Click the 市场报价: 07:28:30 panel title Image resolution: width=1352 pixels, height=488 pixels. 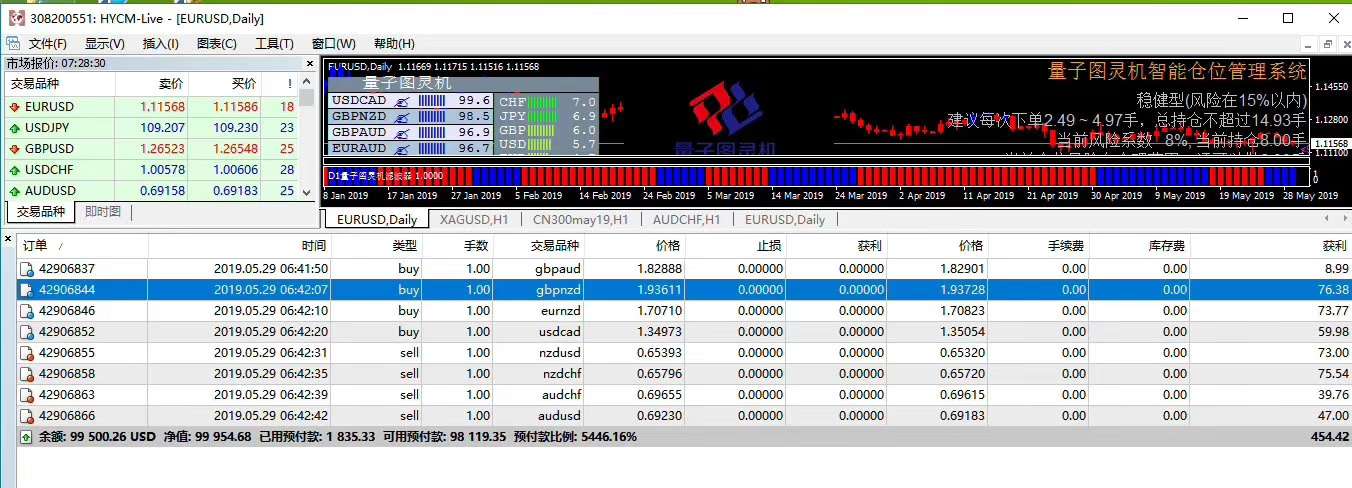coord(57,63)
